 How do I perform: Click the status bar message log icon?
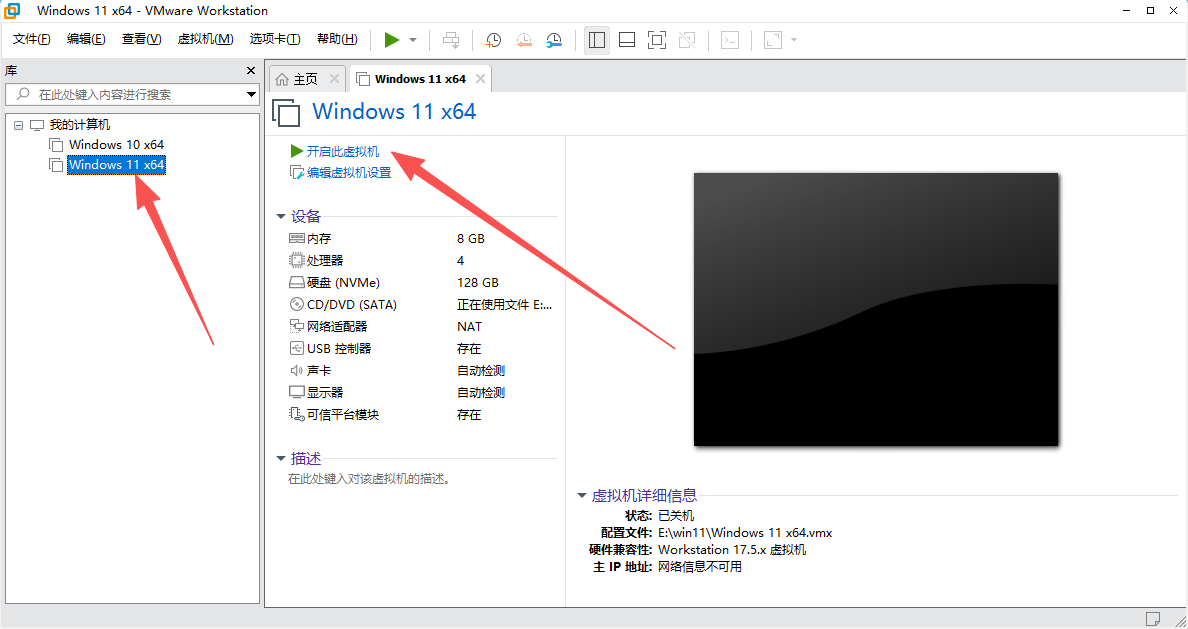point(1152,618)
